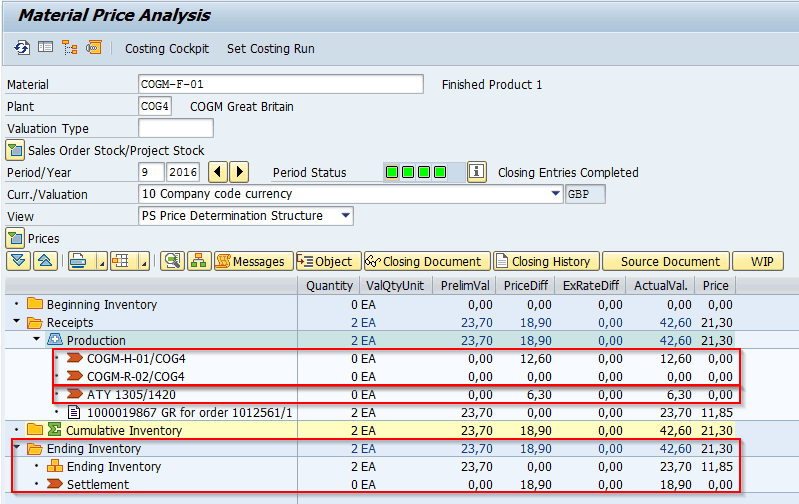Viewport: 799px width, 504px height.
Task: Click Set Costing Run
Action: click(x=271, y=48)
